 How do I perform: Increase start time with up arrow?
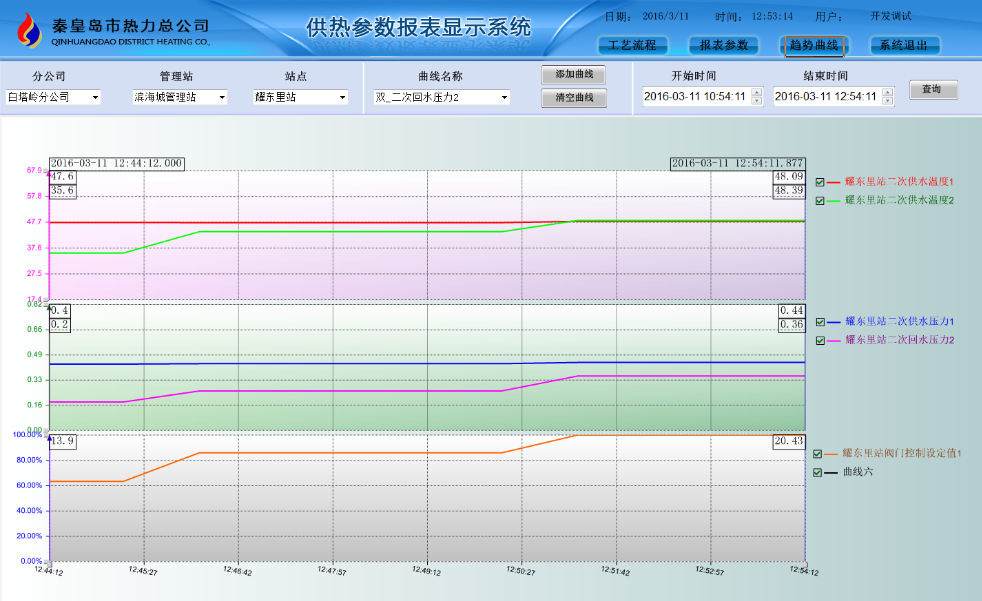(x=757, y=92)
